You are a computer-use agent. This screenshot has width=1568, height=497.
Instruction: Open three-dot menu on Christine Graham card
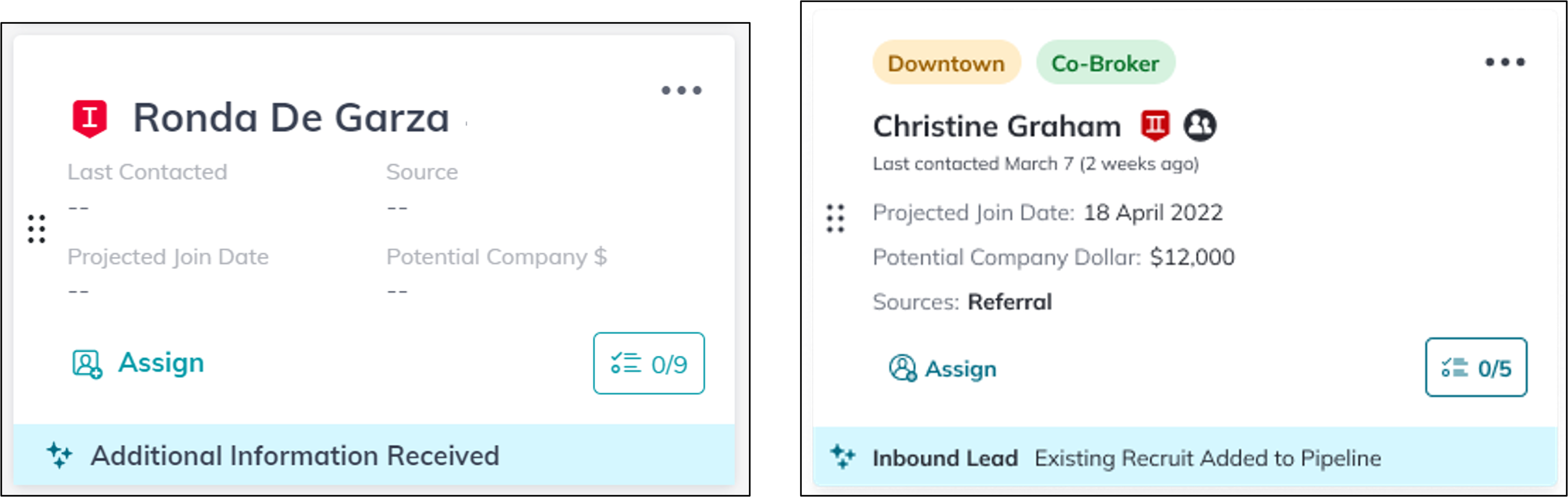coord(1505,62)
